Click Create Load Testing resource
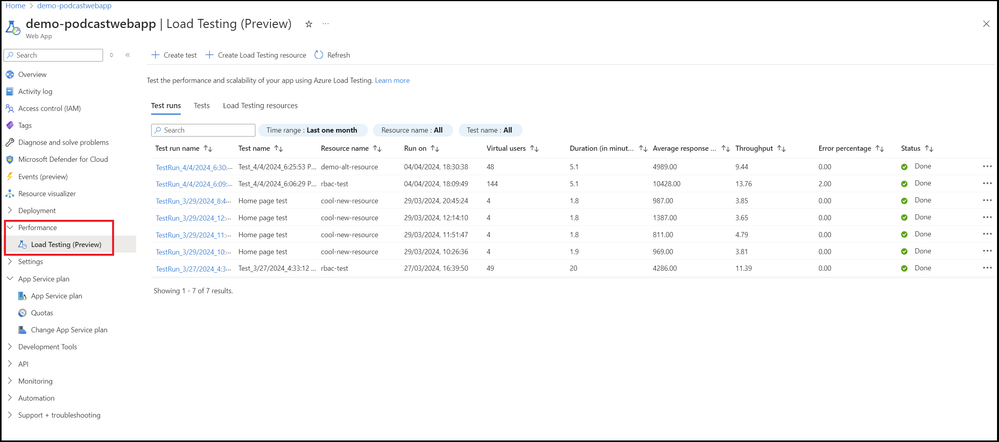This screenshot has width=999, height=442. pyautogui.click(x=255, y=55)
